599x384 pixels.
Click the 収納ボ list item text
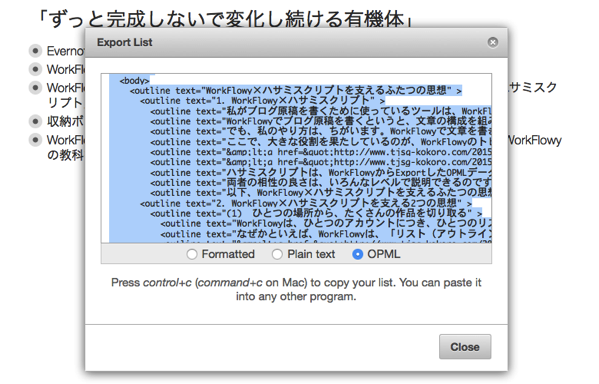point(65,122)
